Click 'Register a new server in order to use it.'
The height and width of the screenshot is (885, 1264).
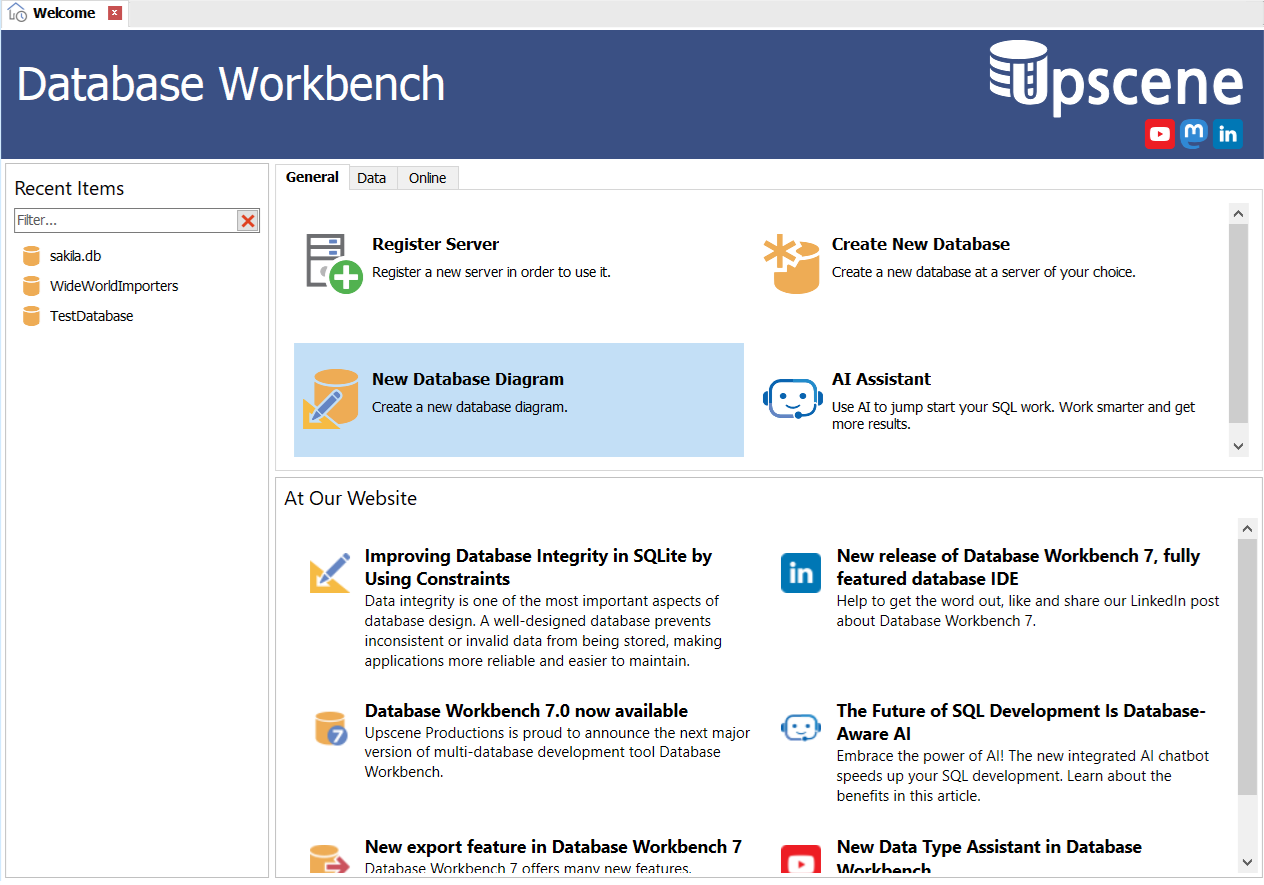(491, 272)
